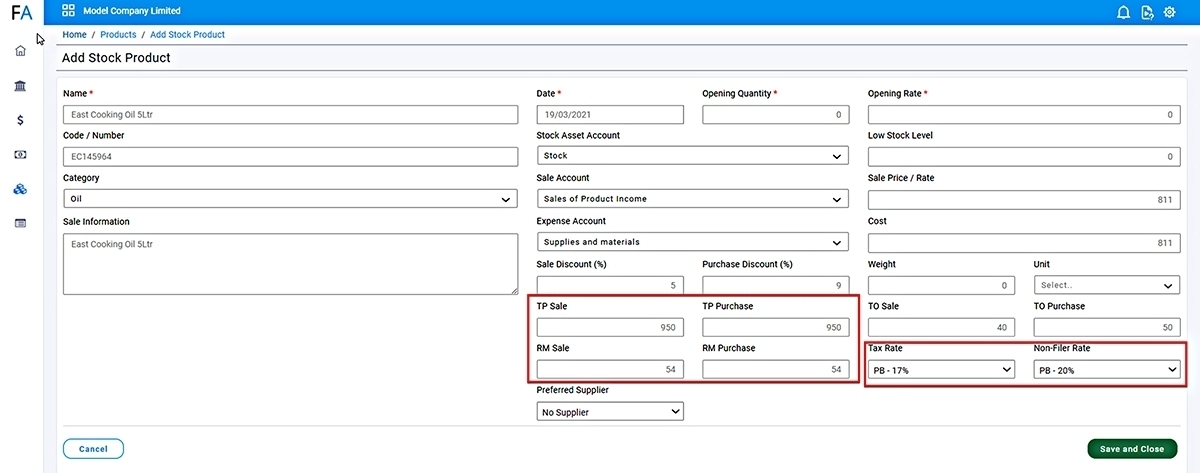Expand the Expense Account dropdown
Image resolution: width=1200 pixels, height=473 pixels.
point(692,242)
